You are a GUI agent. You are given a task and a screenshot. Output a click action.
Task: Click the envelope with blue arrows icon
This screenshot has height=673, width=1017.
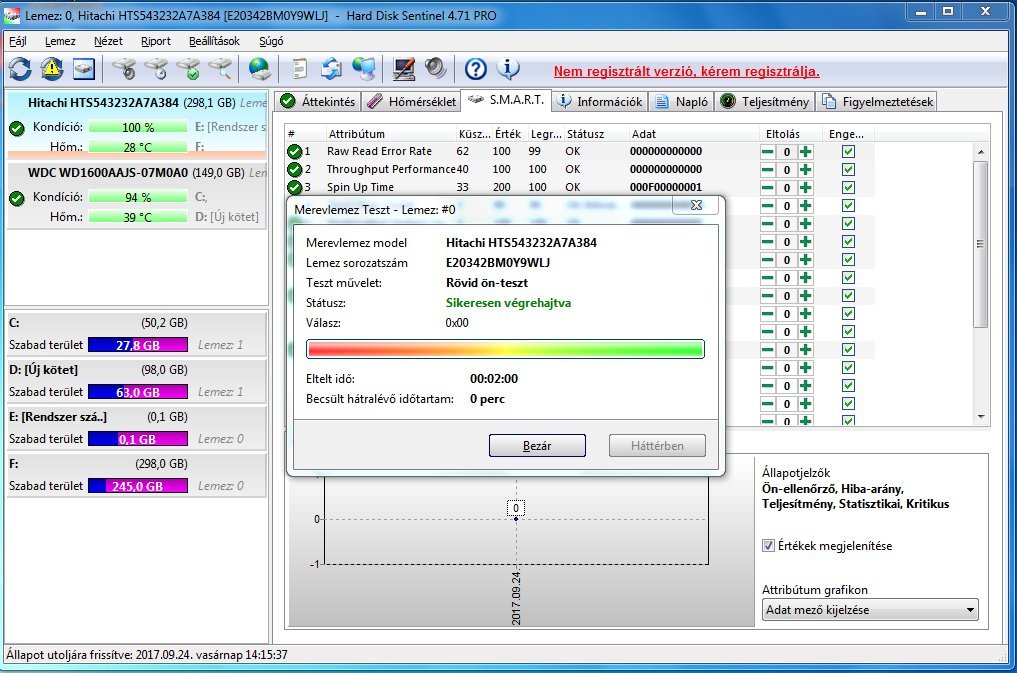[x=331, y=69]
